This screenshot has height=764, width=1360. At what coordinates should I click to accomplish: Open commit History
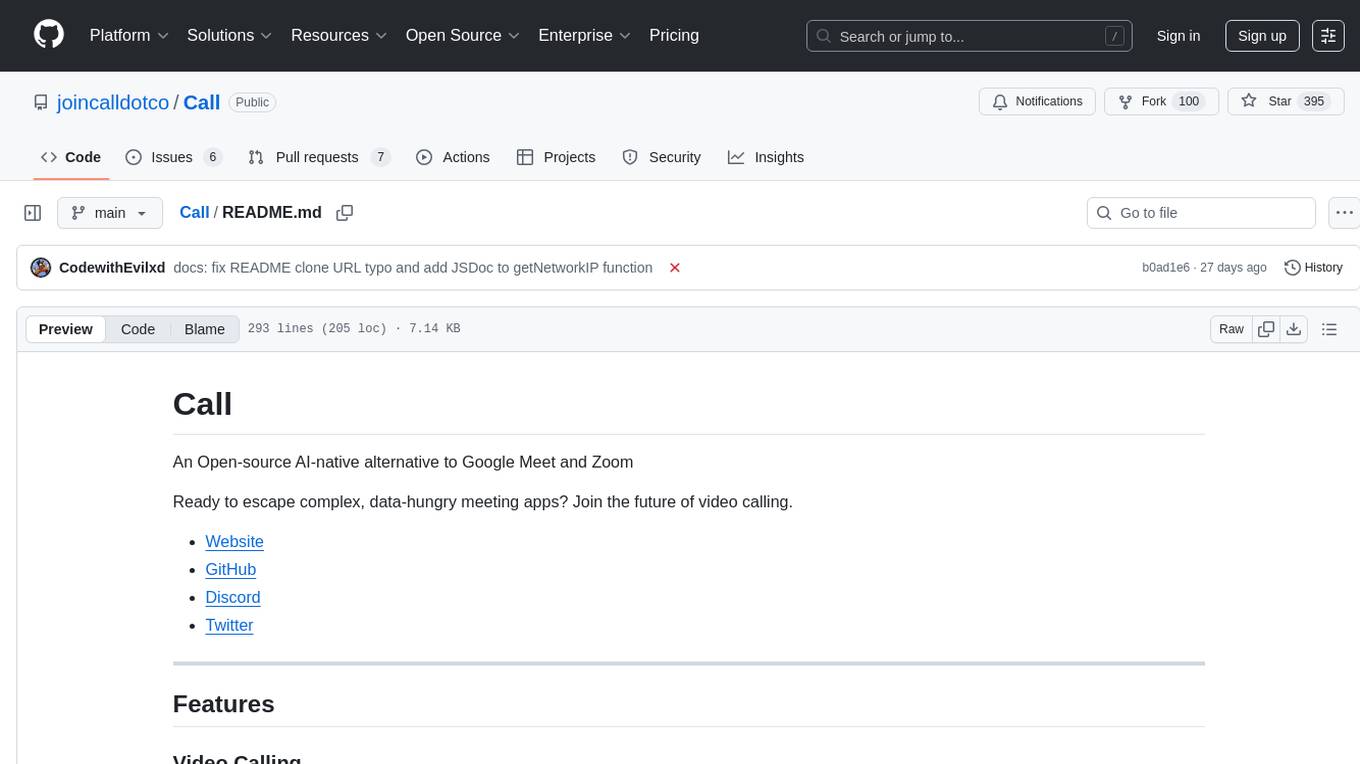tap(1313, 268)
